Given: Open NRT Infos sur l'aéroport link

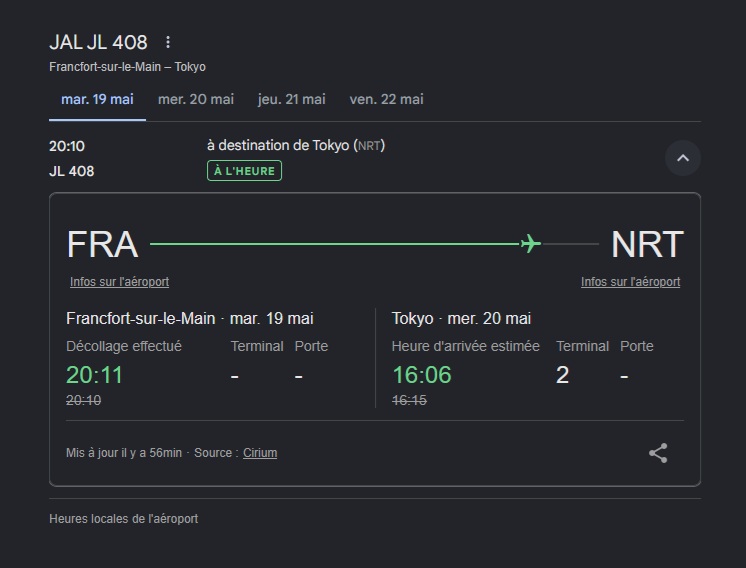Looking at the screenshot, I should point(630,282).
